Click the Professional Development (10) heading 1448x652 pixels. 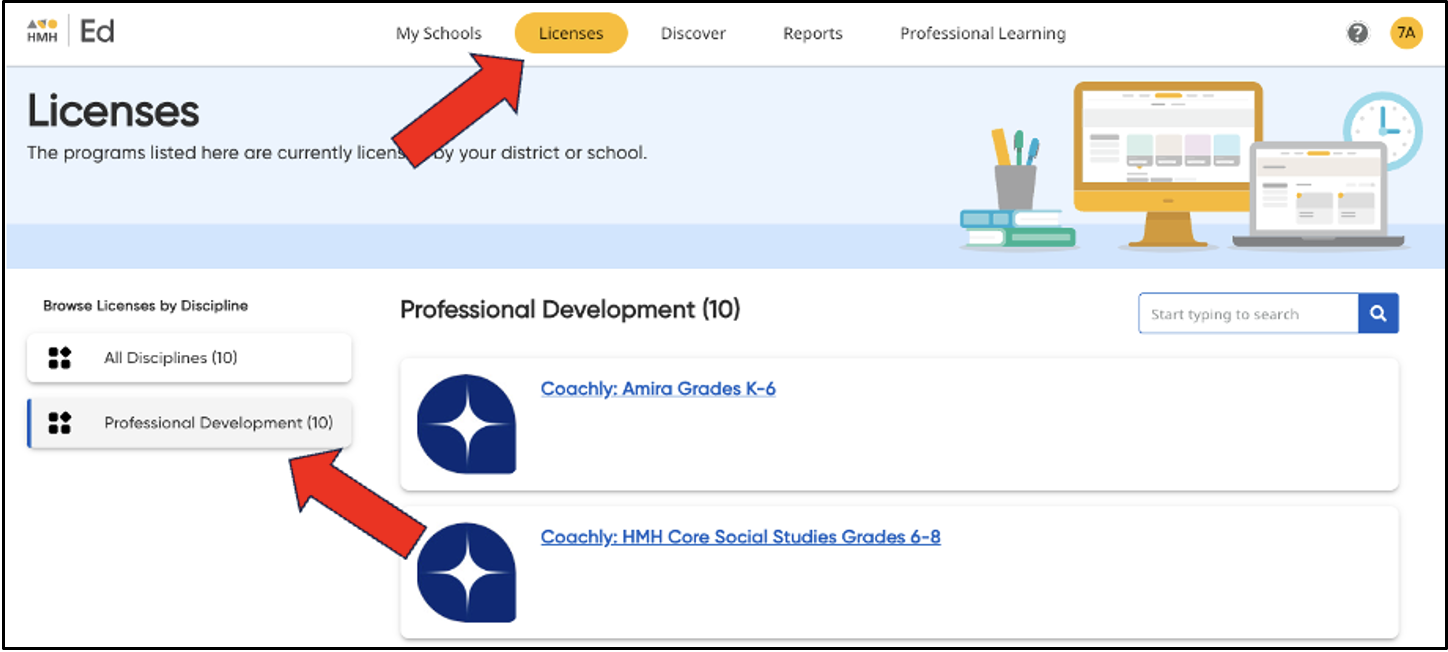click(570, 310)
